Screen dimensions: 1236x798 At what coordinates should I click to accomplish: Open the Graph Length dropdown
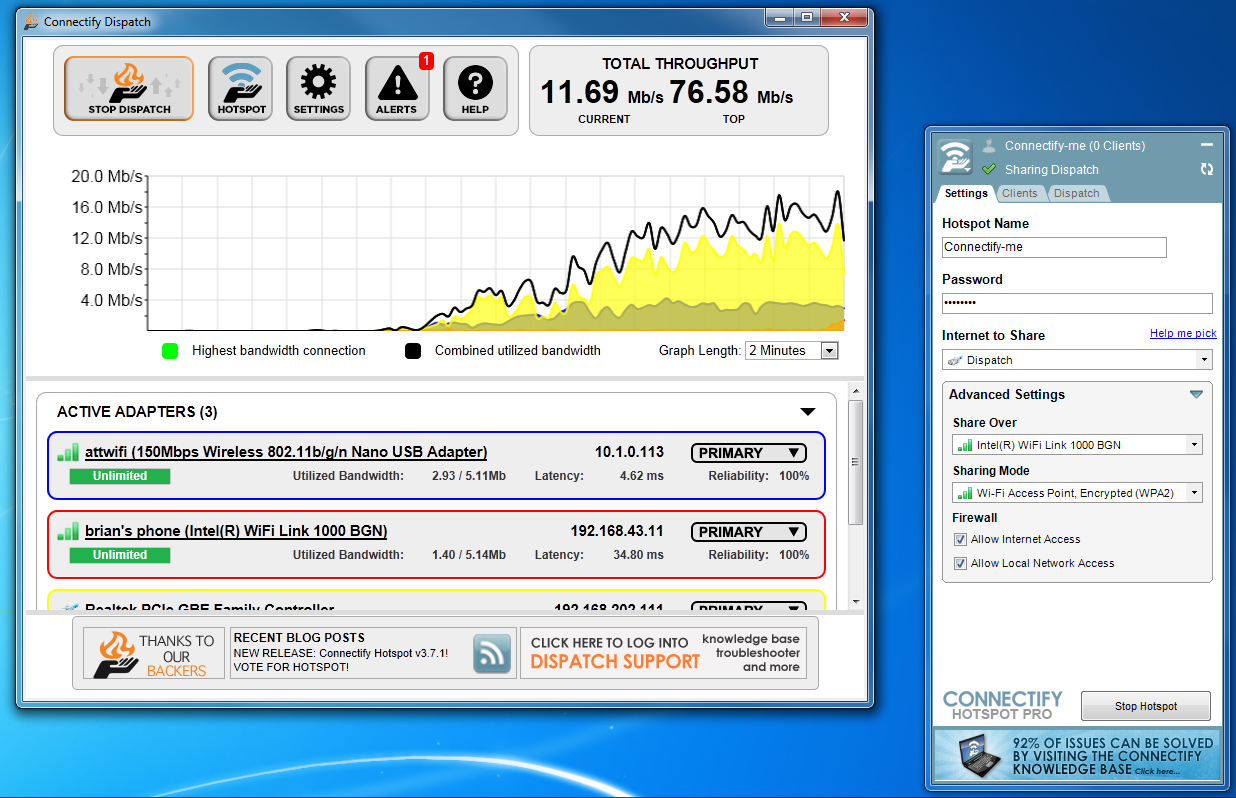point(829,350)
